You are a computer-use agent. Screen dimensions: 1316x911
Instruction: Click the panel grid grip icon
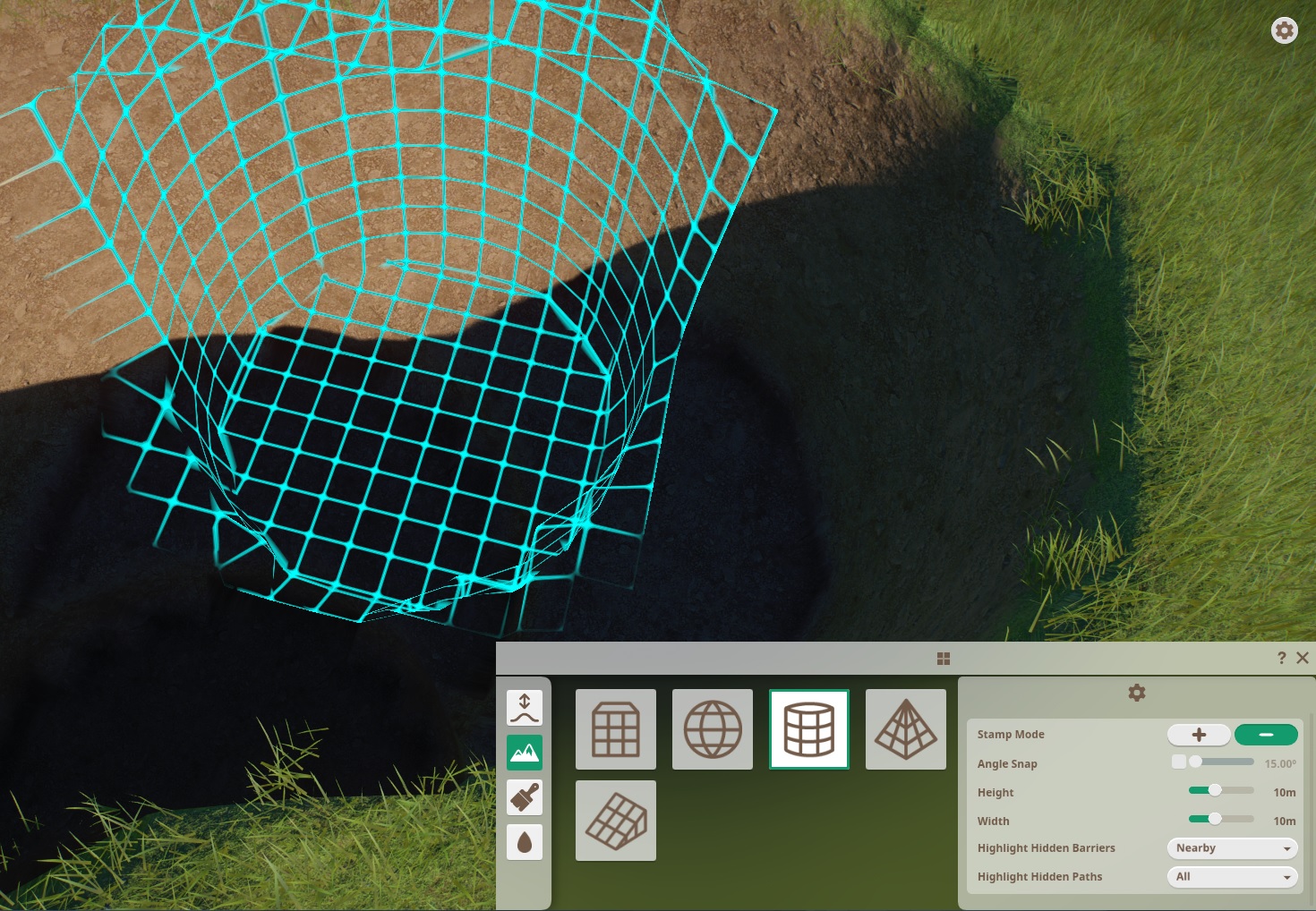coord(944,659)
